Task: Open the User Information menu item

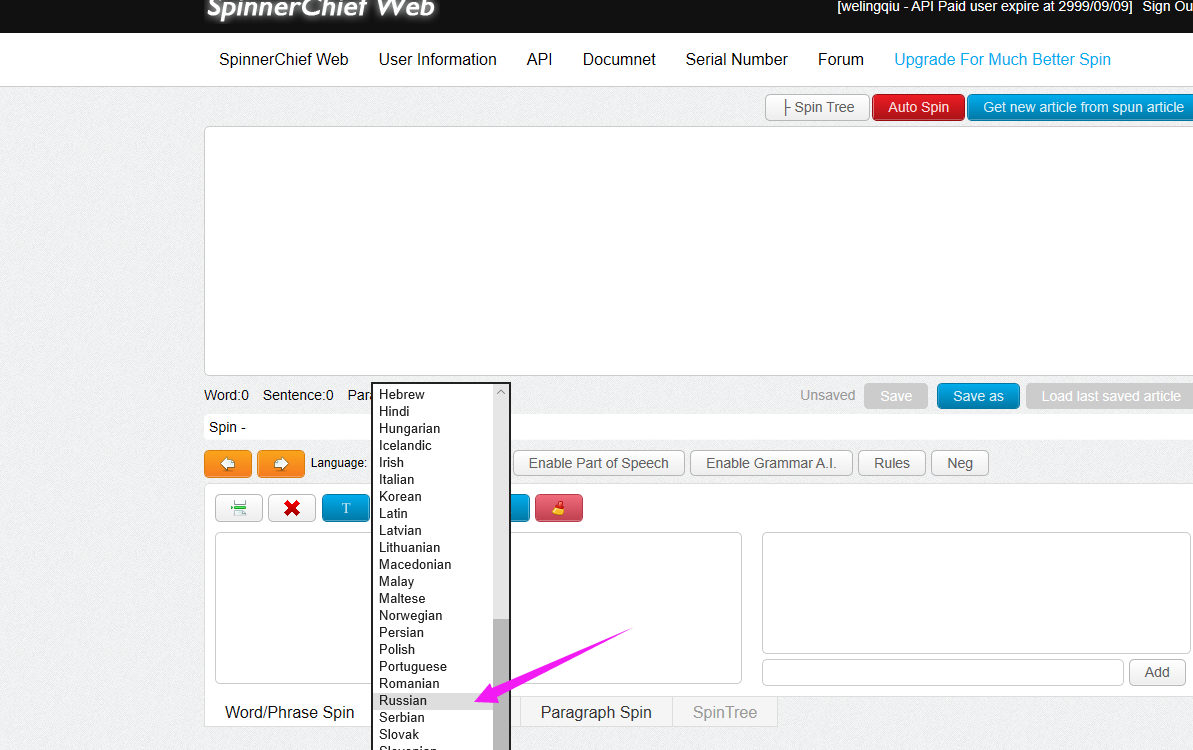Action: tap(437, 59)
